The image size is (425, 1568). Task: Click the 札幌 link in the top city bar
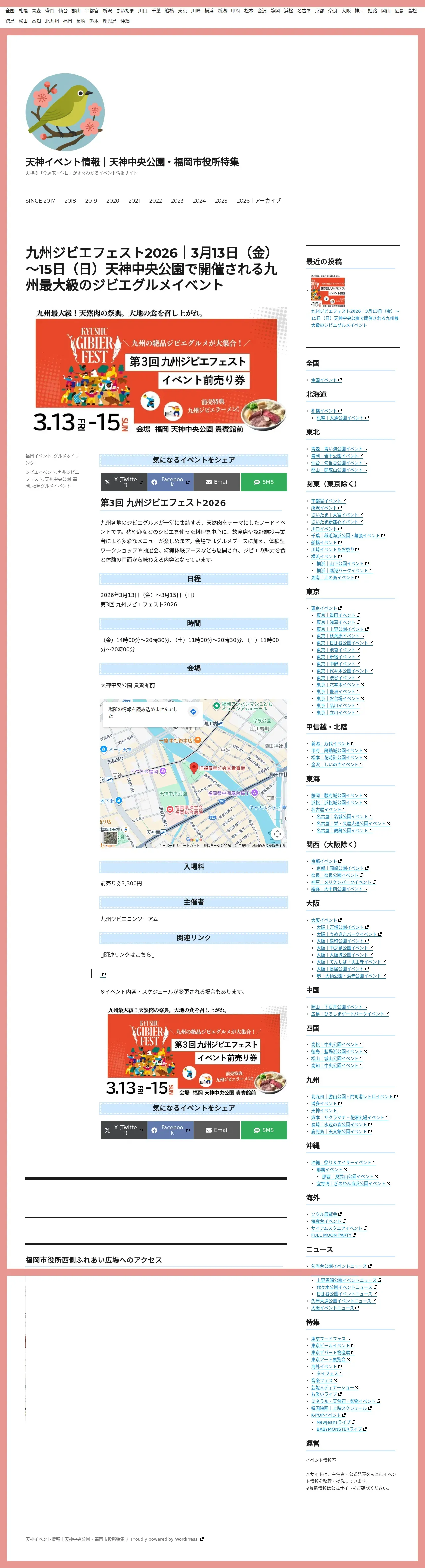coord(23,10)
